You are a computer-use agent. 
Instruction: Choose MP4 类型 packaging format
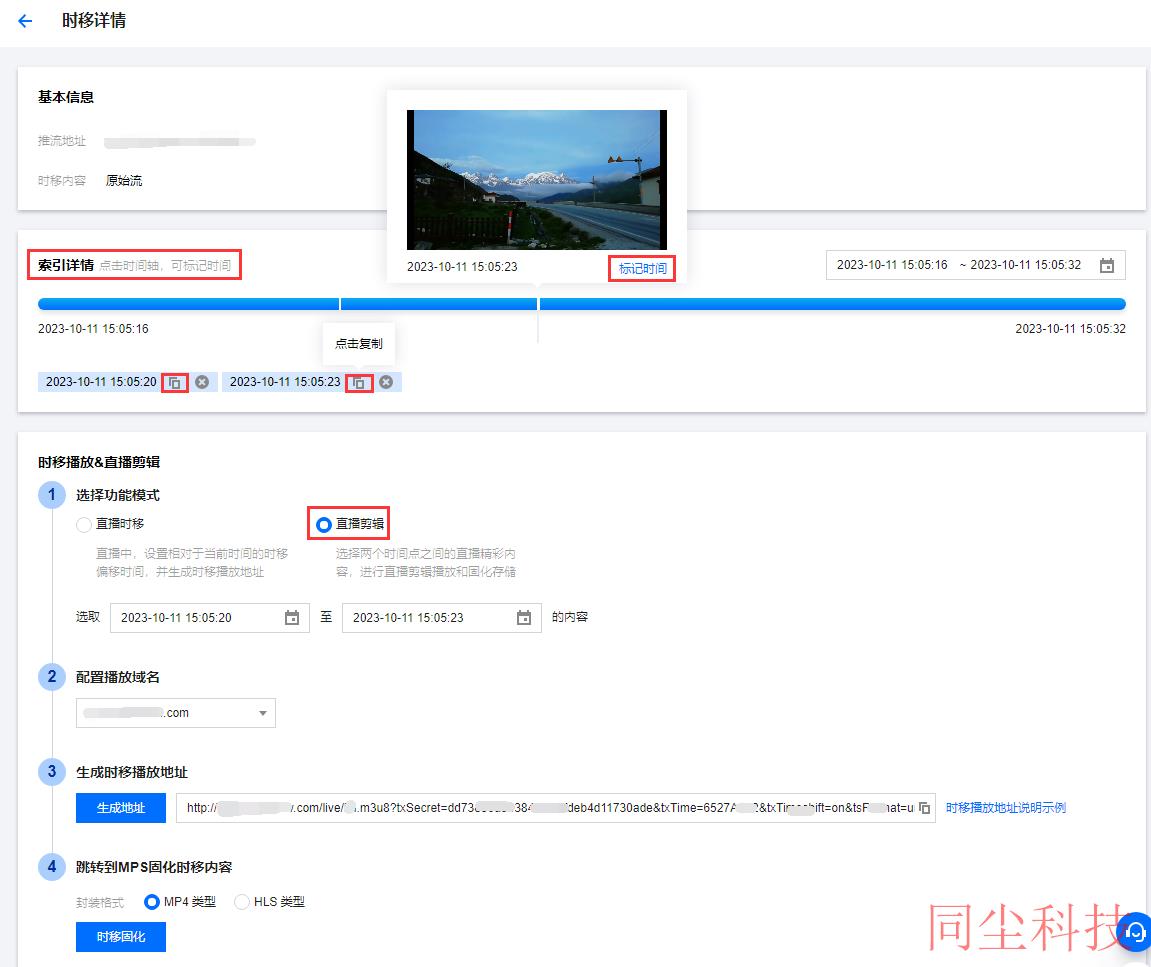click(x=152, y=902)
